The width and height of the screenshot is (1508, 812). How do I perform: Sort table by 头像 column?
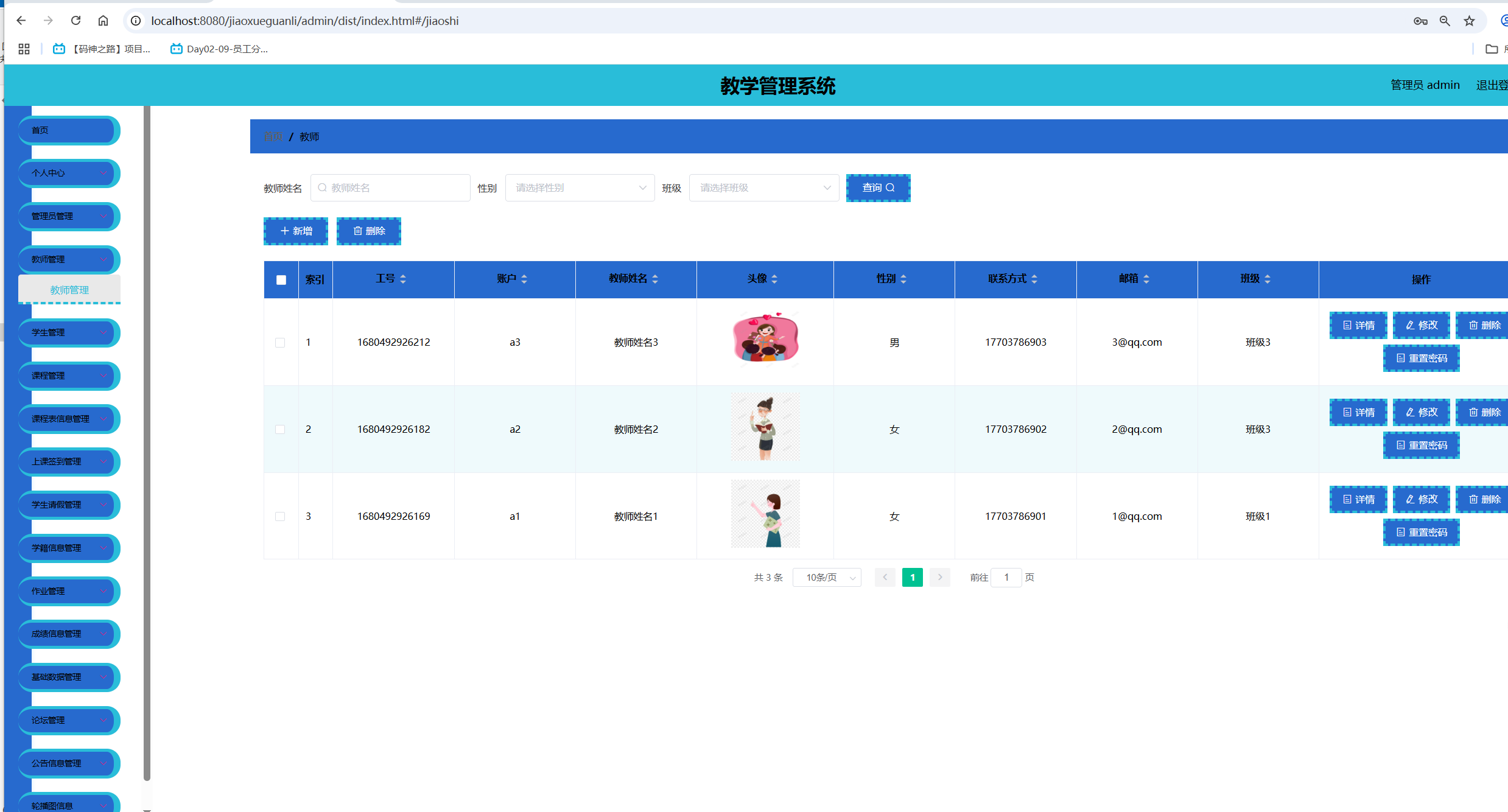(774, 279)
